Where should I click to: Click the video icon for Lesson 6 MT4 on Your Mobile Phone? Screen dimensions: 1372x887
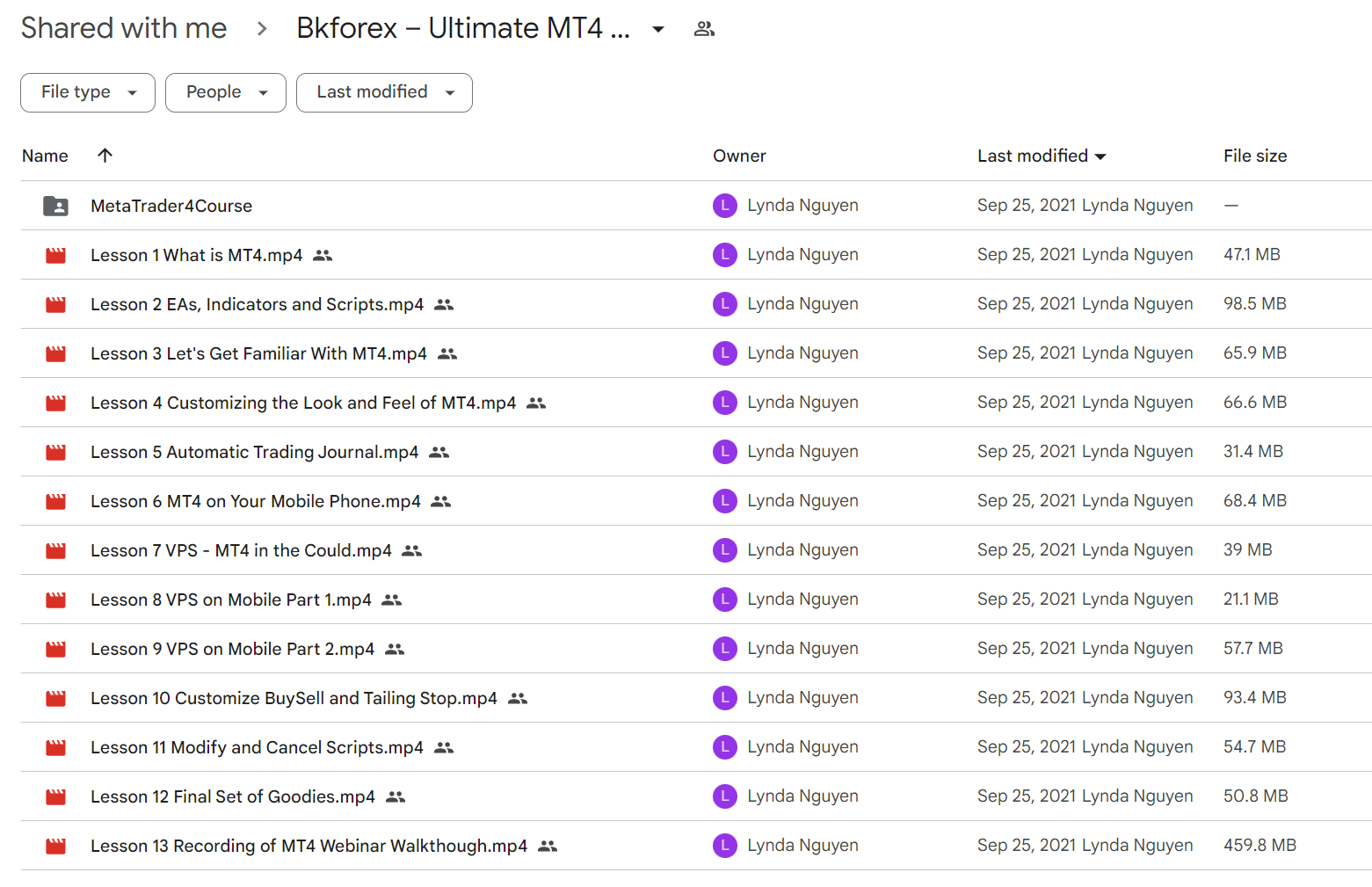coord(55,502)
